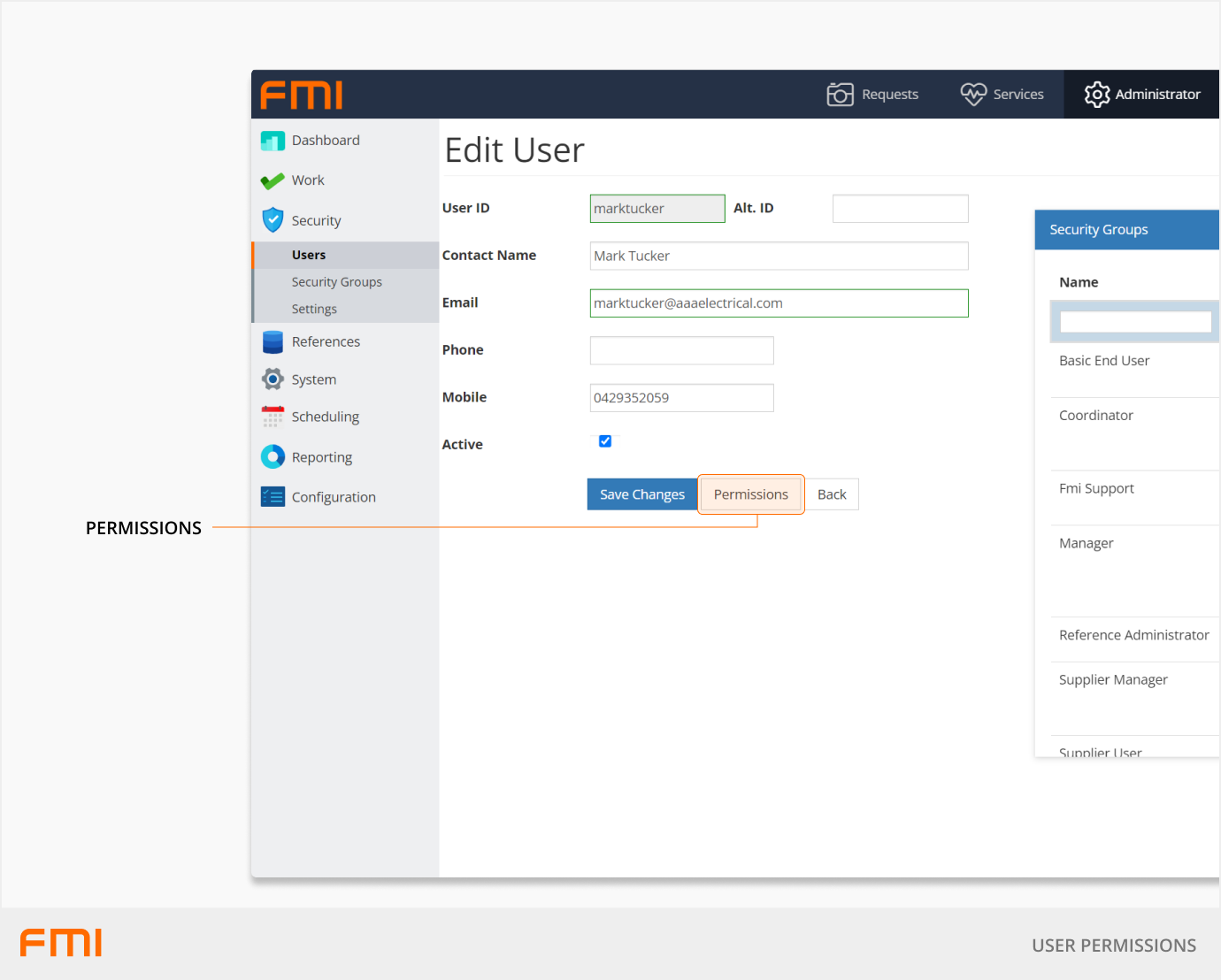The height and width of the screenshot is (980, 1221).
Task: Focus the Security Groups name filter box
Action: pos(1135,322)
